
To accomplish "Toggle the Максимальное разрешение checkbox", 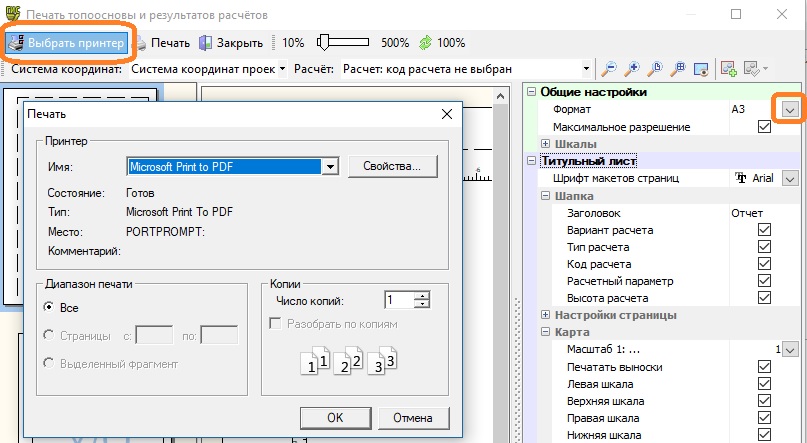I will point(765,127).
